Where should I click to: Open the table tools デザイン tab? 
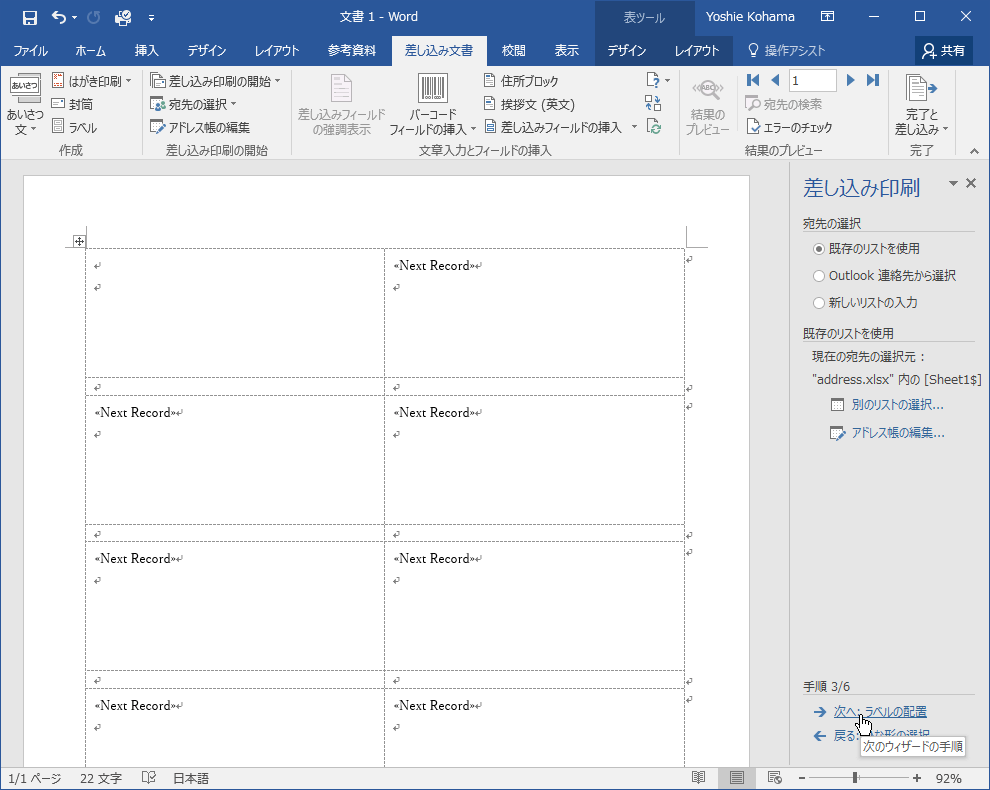click(626, 51)
